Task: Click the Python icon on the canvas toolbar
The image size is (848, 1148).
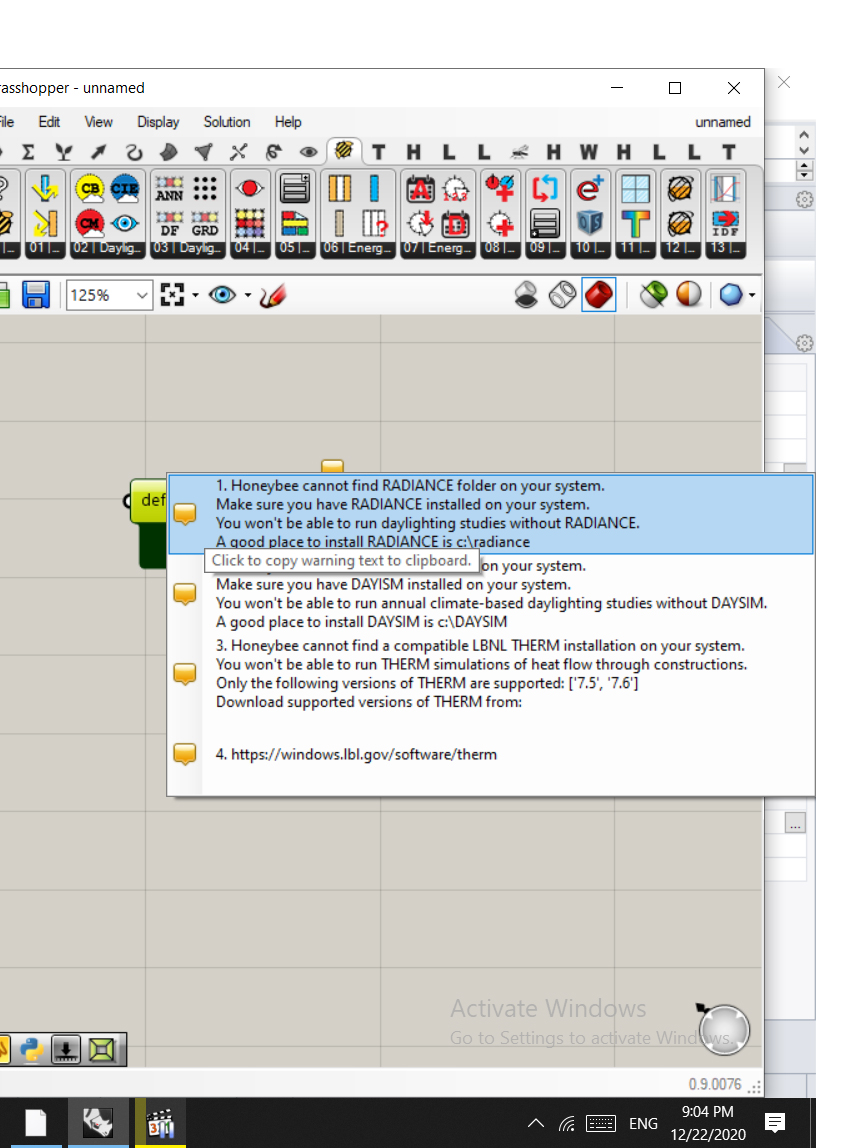Action: point(31,1050)
